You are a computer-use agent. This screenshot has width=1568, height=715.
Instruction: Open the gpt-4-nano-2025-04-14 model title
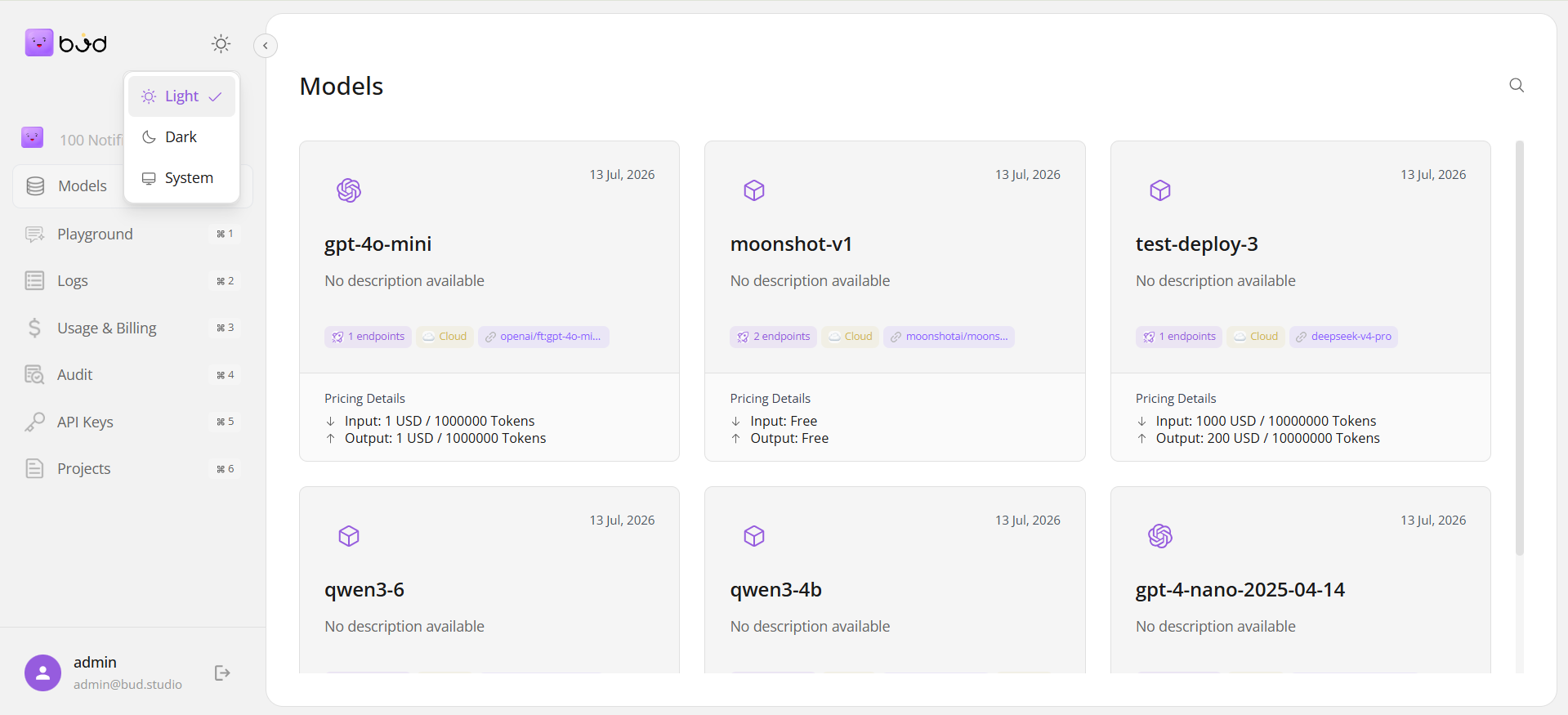pyautogui.click(x=1240, y=590)
